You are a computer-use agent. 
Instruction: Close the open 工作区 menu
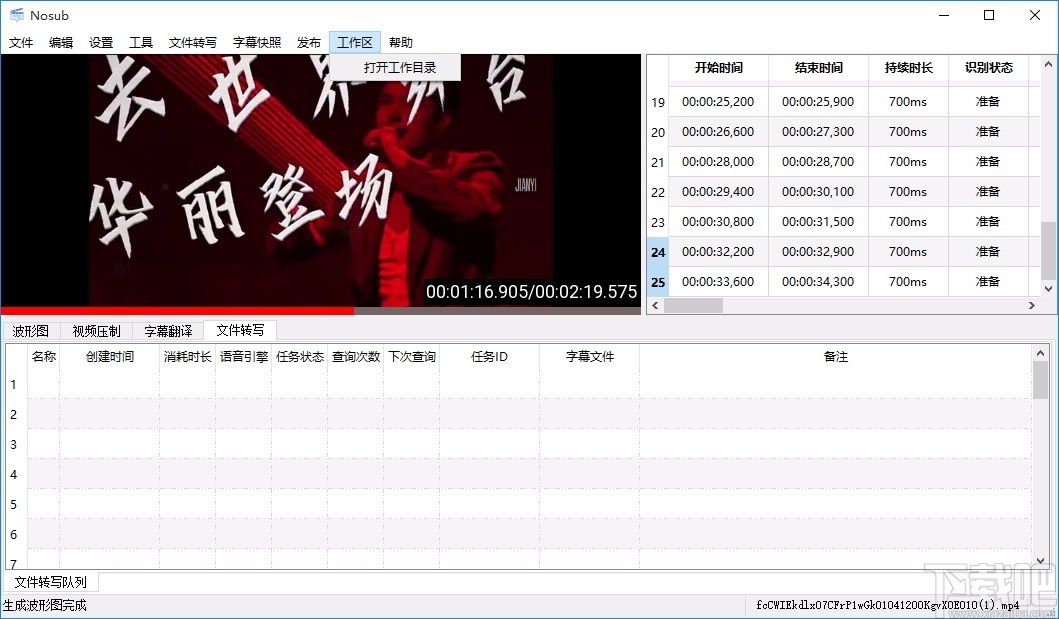pos(355,43)
